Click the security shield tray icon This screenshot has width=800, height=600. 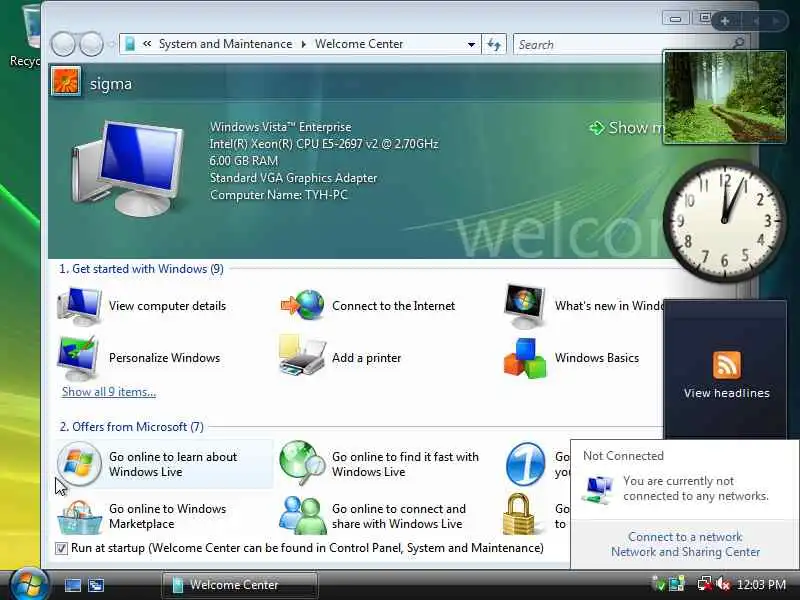pyautogui.click(x=659, y=584)
